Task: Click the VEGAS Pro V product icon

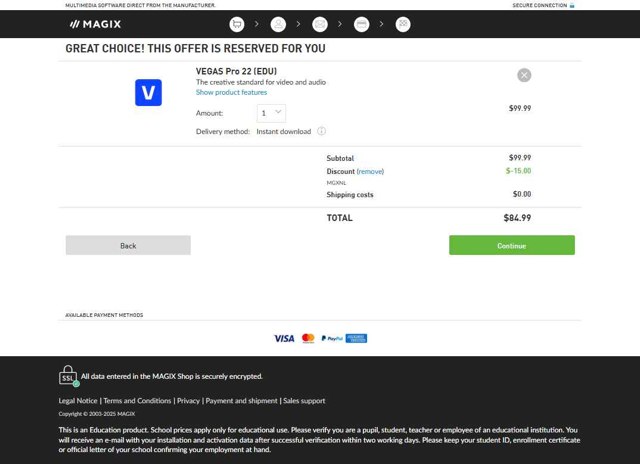Action: [x=149, y=93]
